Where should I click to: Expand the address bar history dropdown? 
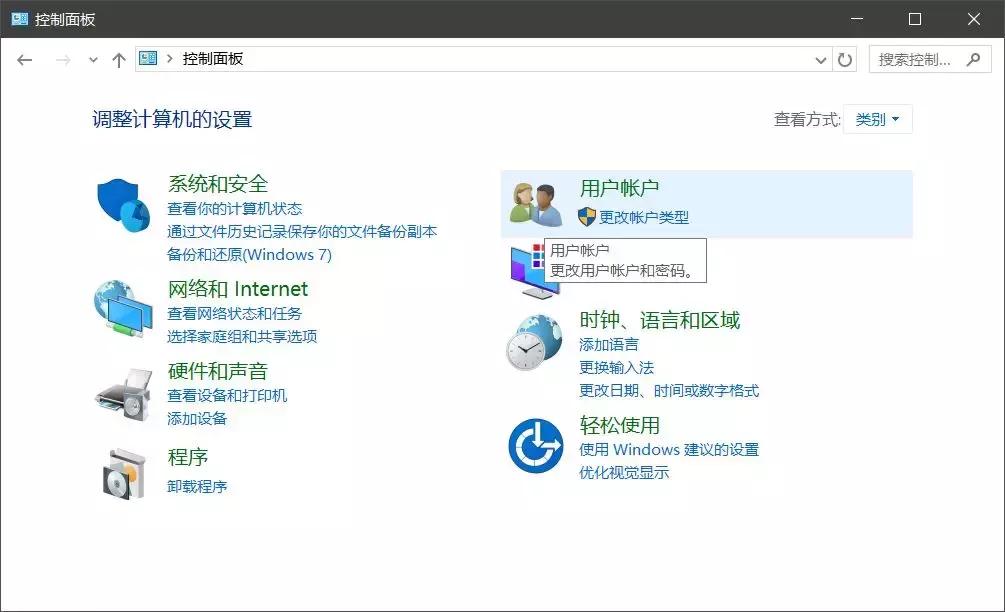click(820, 59)
